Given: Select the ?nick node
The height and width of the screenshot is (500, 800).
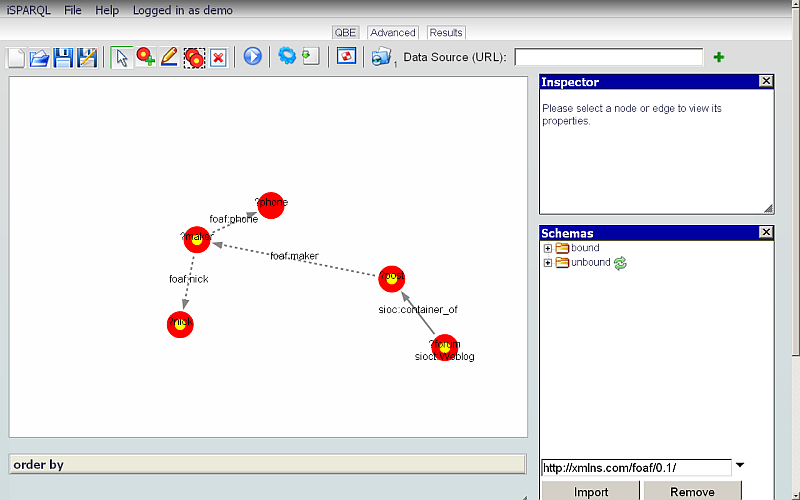Looking at the screenshot, I should click(180, 324).
